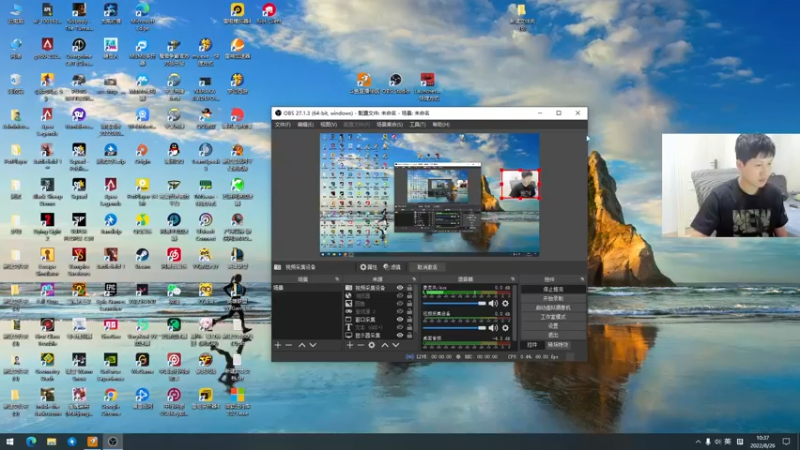Open OBS Studio desktop shortcut icon
The width and height of the screenshot is (800, 450).
click(395, 84)
